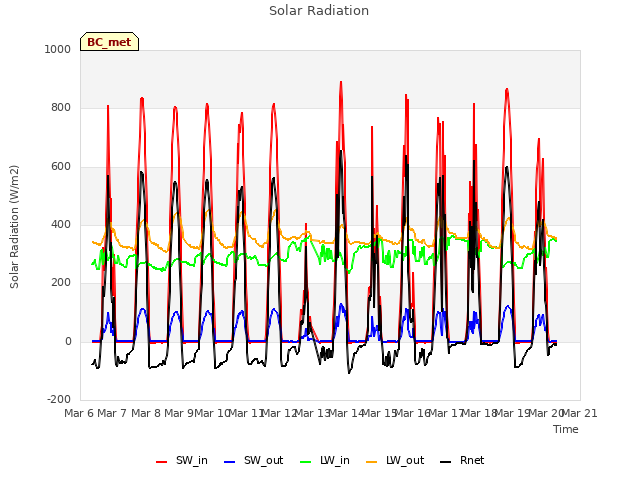
Task: Click the black Rnet legend color marker
Action: [446, 462]
